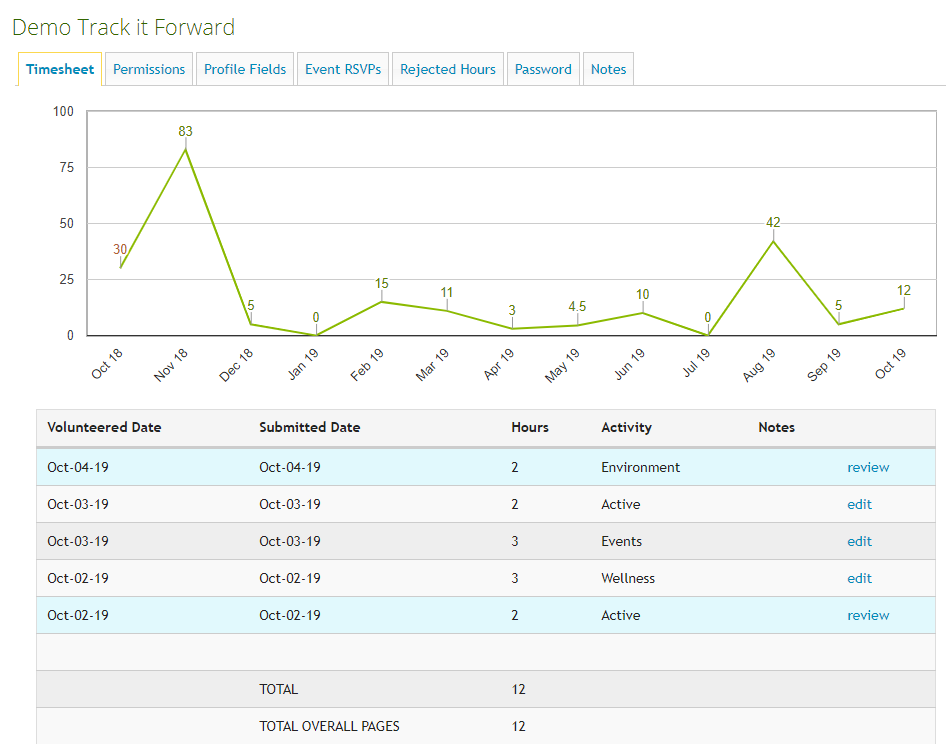Edit the Oct-03-19 Events entry
The image size is (946, 744).
(x=859, y=541)
